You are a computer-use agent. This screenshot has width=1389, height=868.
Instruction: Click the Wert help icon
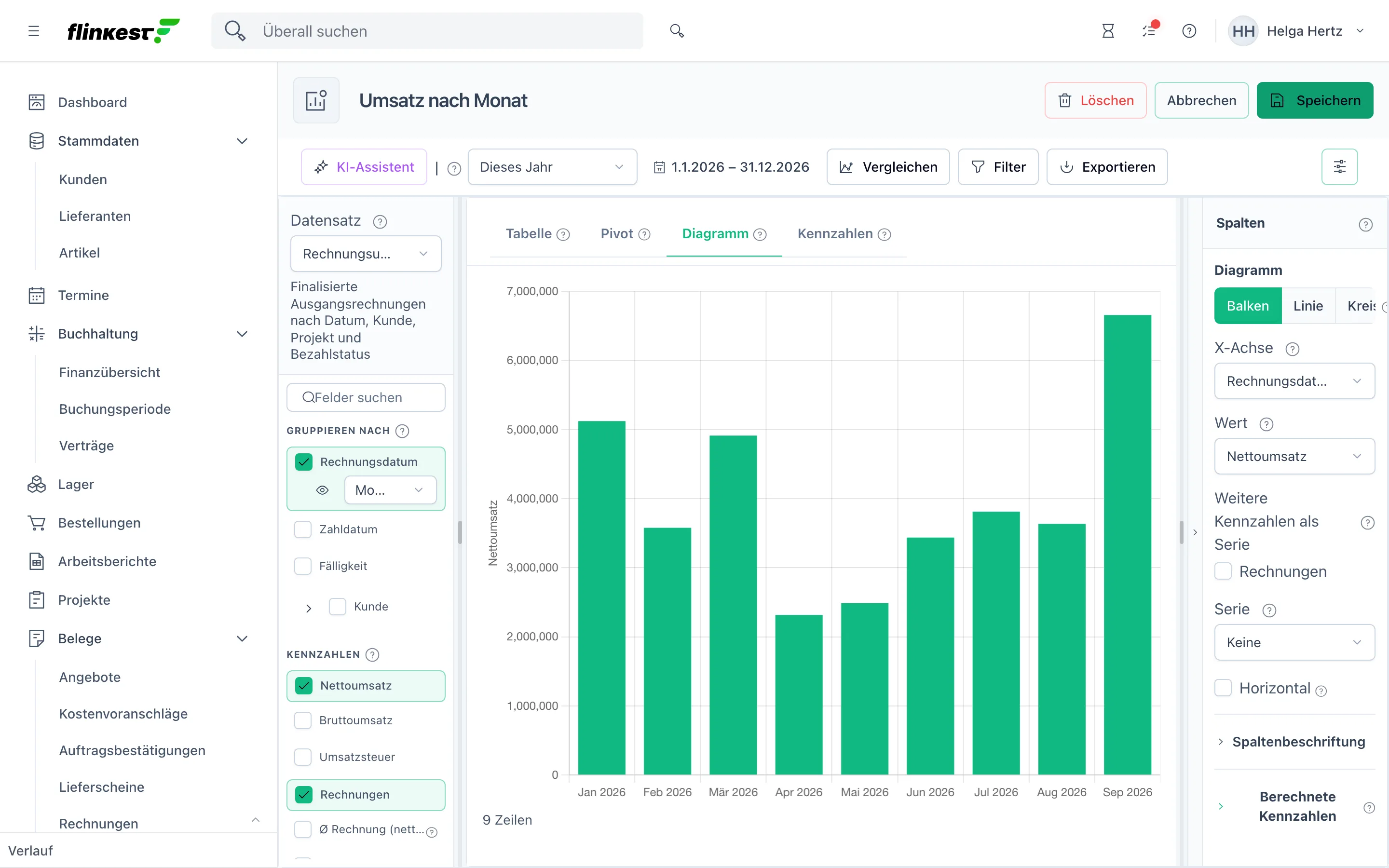1267,424
